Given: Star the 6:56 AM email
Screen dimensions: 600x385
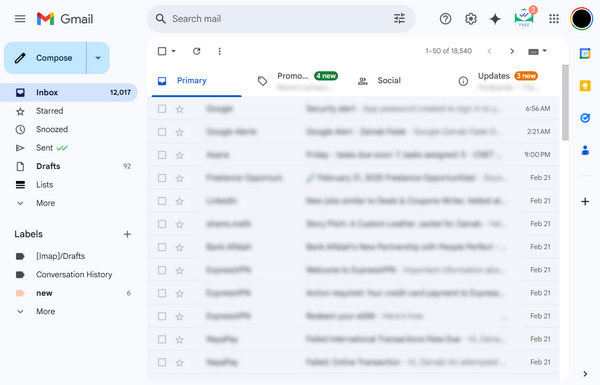Looking at the screenshot, I should [x=179, y=109].
